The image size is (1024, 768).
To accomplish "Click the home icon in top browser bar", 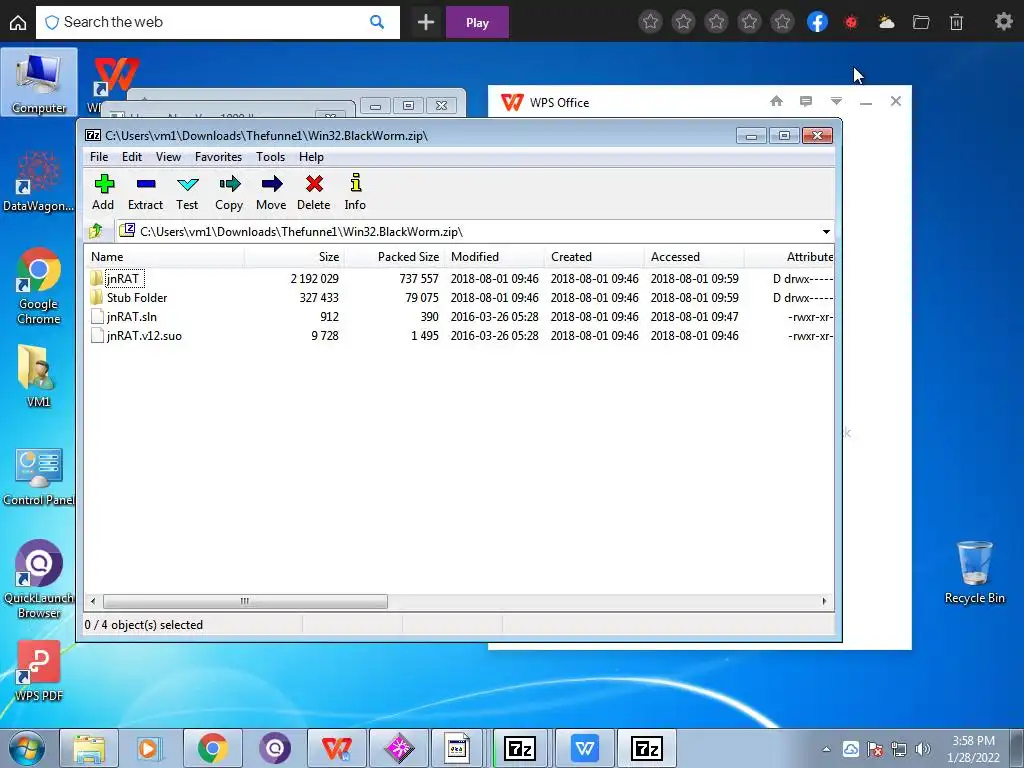I will click(x=18, y=23).
